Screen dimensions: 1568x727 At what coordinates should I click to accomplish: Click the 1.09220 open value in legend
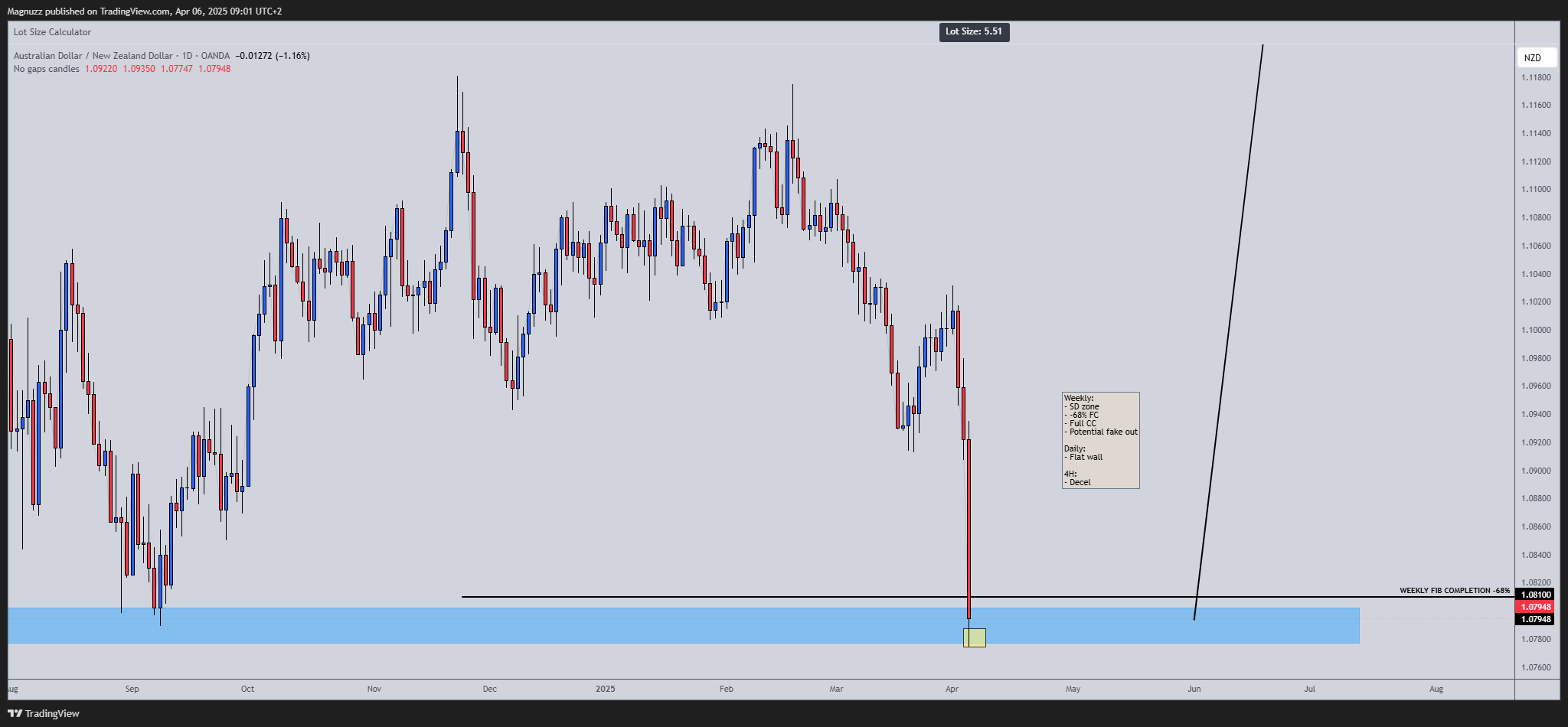tap(101, 69)
